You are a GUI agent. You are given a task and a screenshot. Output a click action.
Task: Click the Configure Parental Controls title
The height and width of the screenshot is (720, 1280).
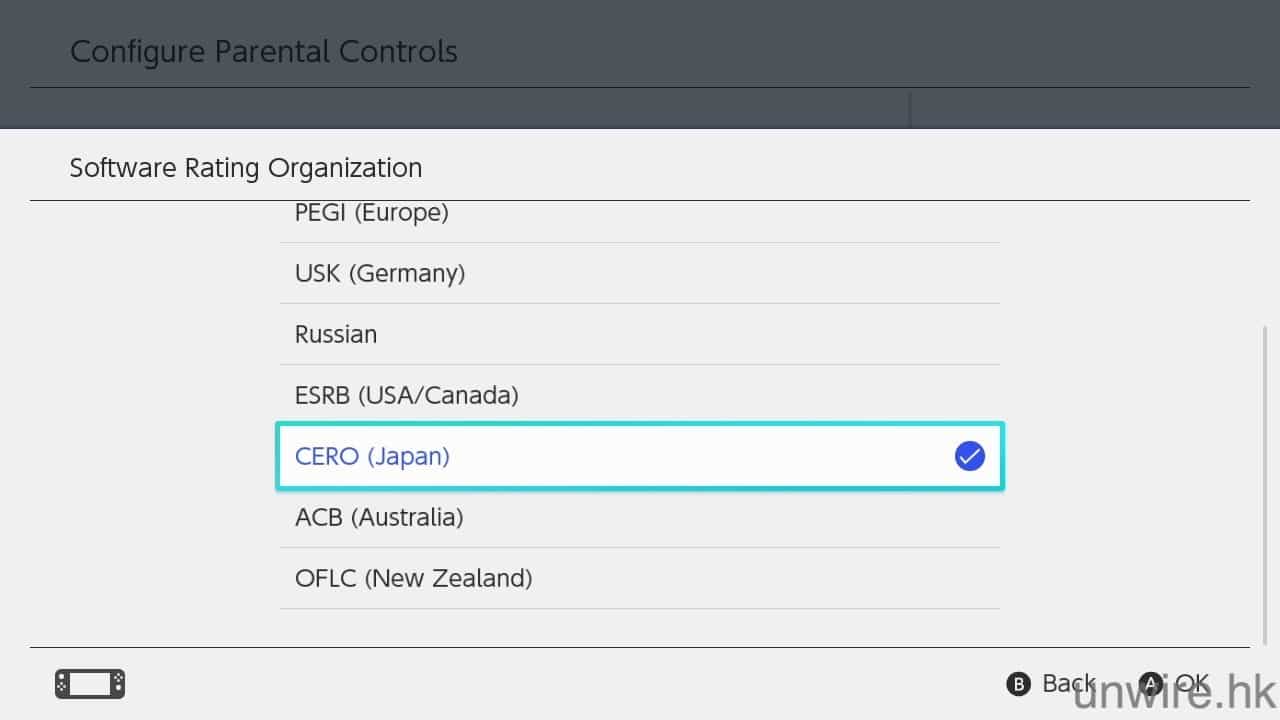[x=264, y=52]
